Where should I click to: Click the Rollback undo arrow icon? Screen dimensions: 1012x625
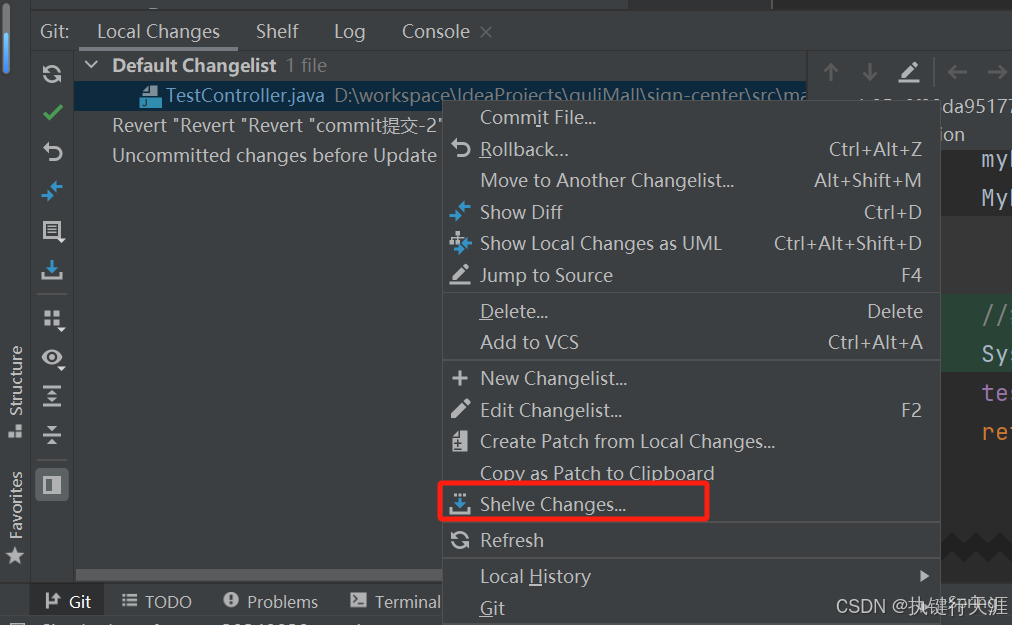pyautogui.click(x=52, y=150)
